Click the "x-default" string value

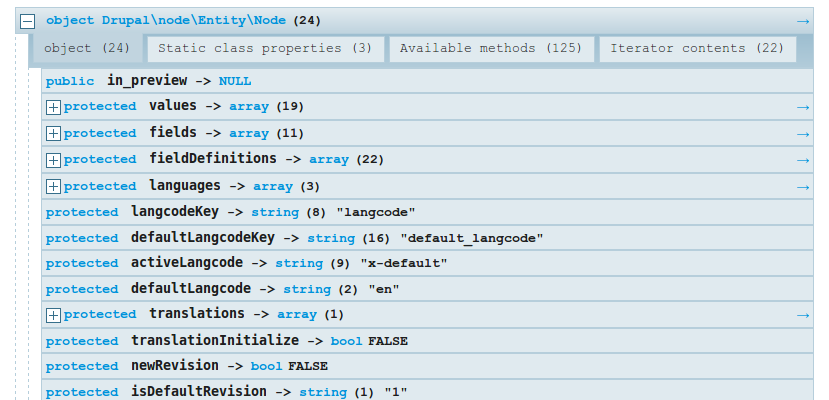pos(404,263)
